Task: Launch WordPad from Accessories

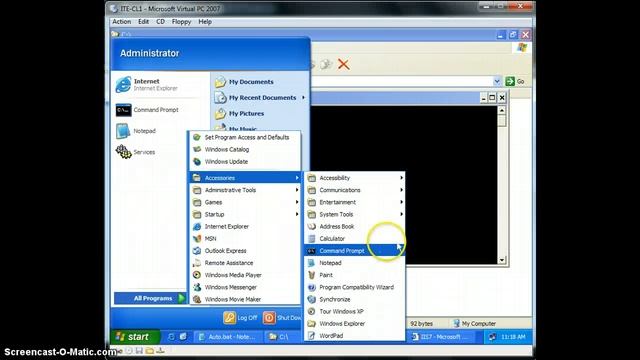Action: point(355,336)
